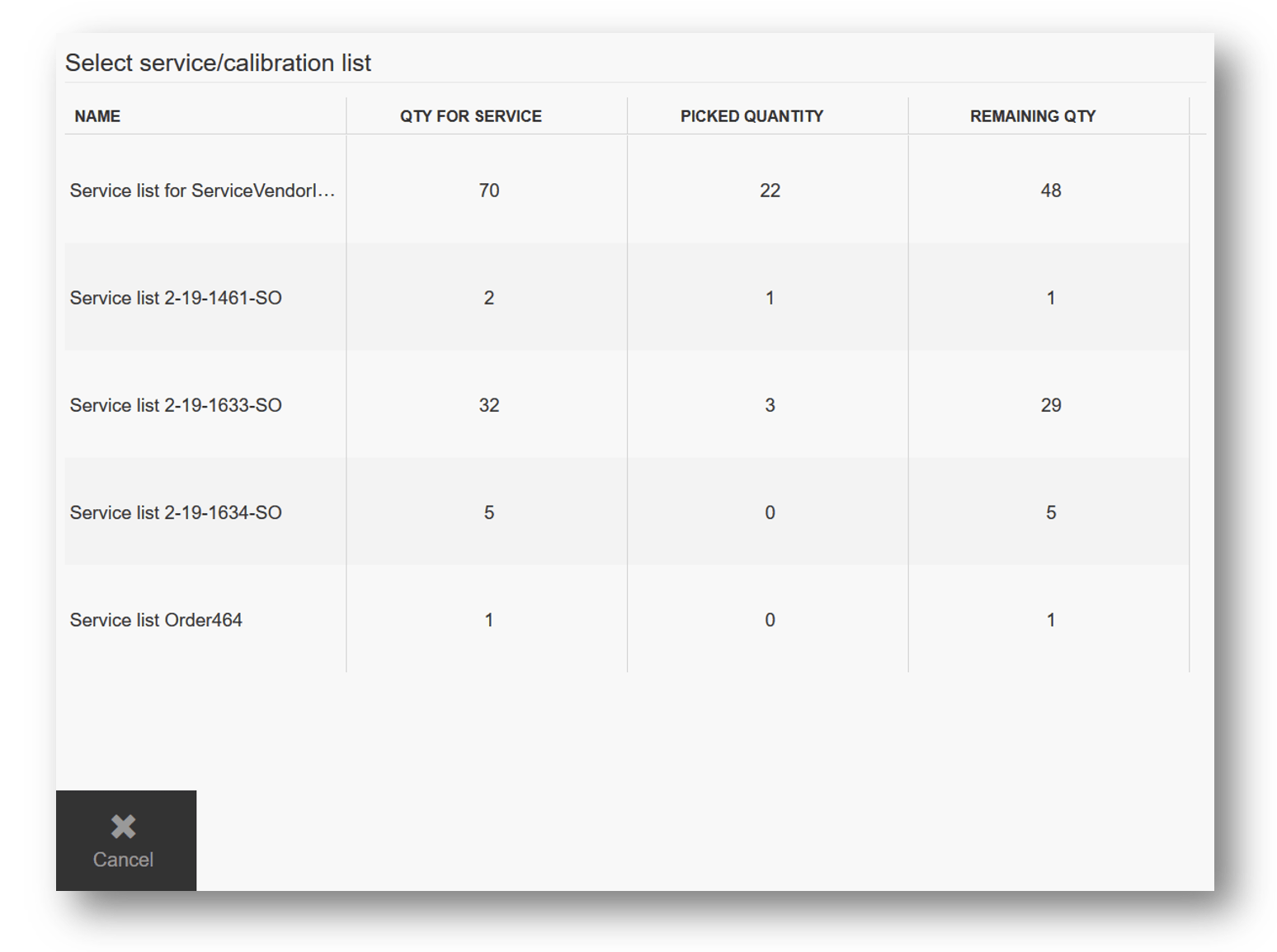Click picked quantity 3 in 1633-SO row
The height and width of the screenshot is (952, 1277).
(770, 405)
